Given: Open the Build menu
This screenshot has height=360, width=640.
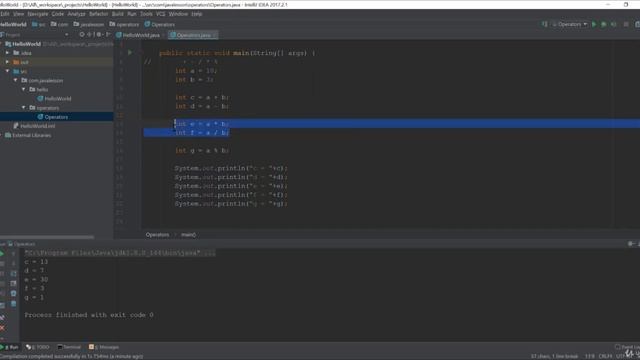Looking at the screenshot, I should [x=118, y=14].
